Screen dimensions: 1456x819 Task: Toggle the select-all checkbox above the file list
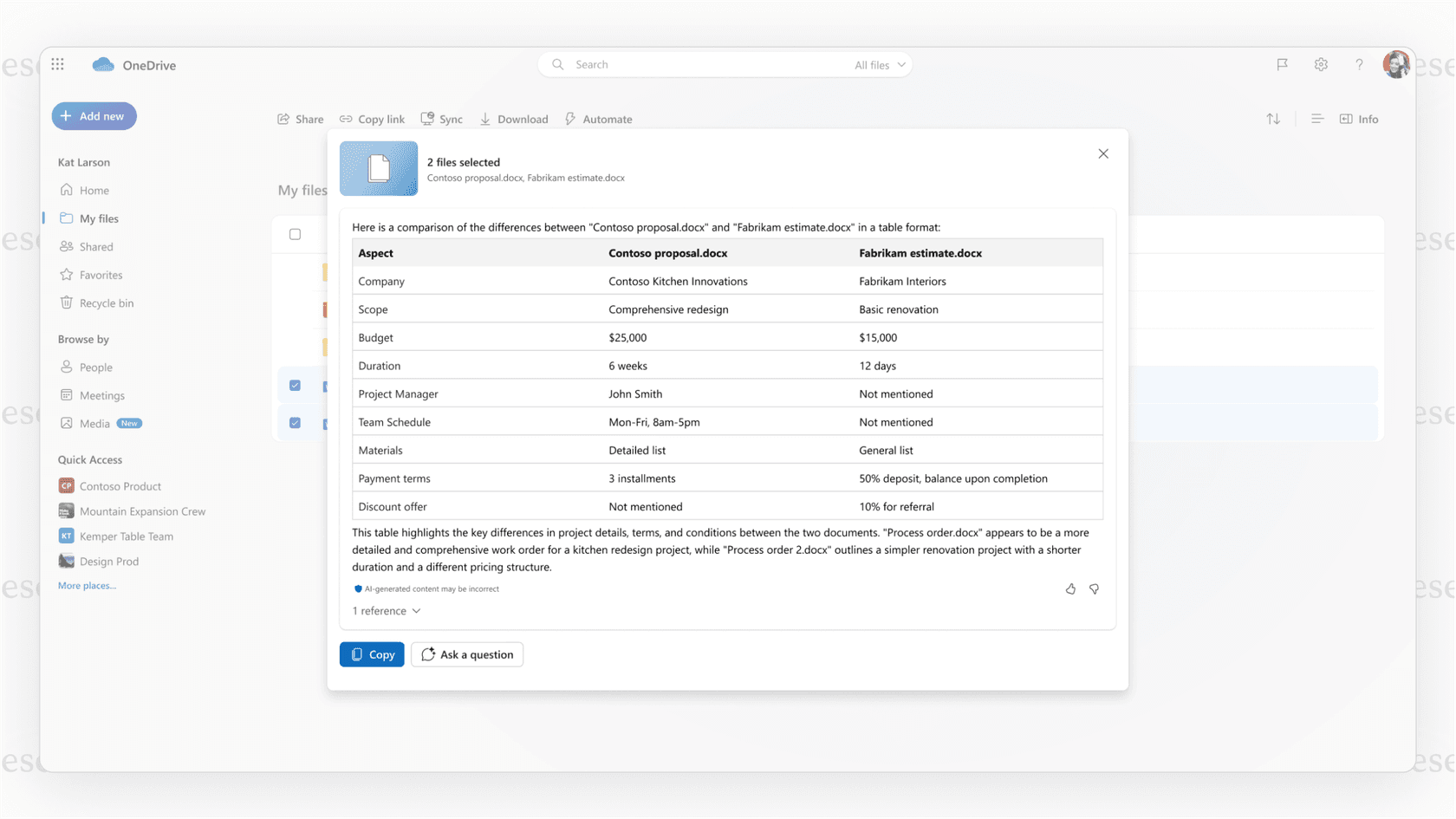295,233
